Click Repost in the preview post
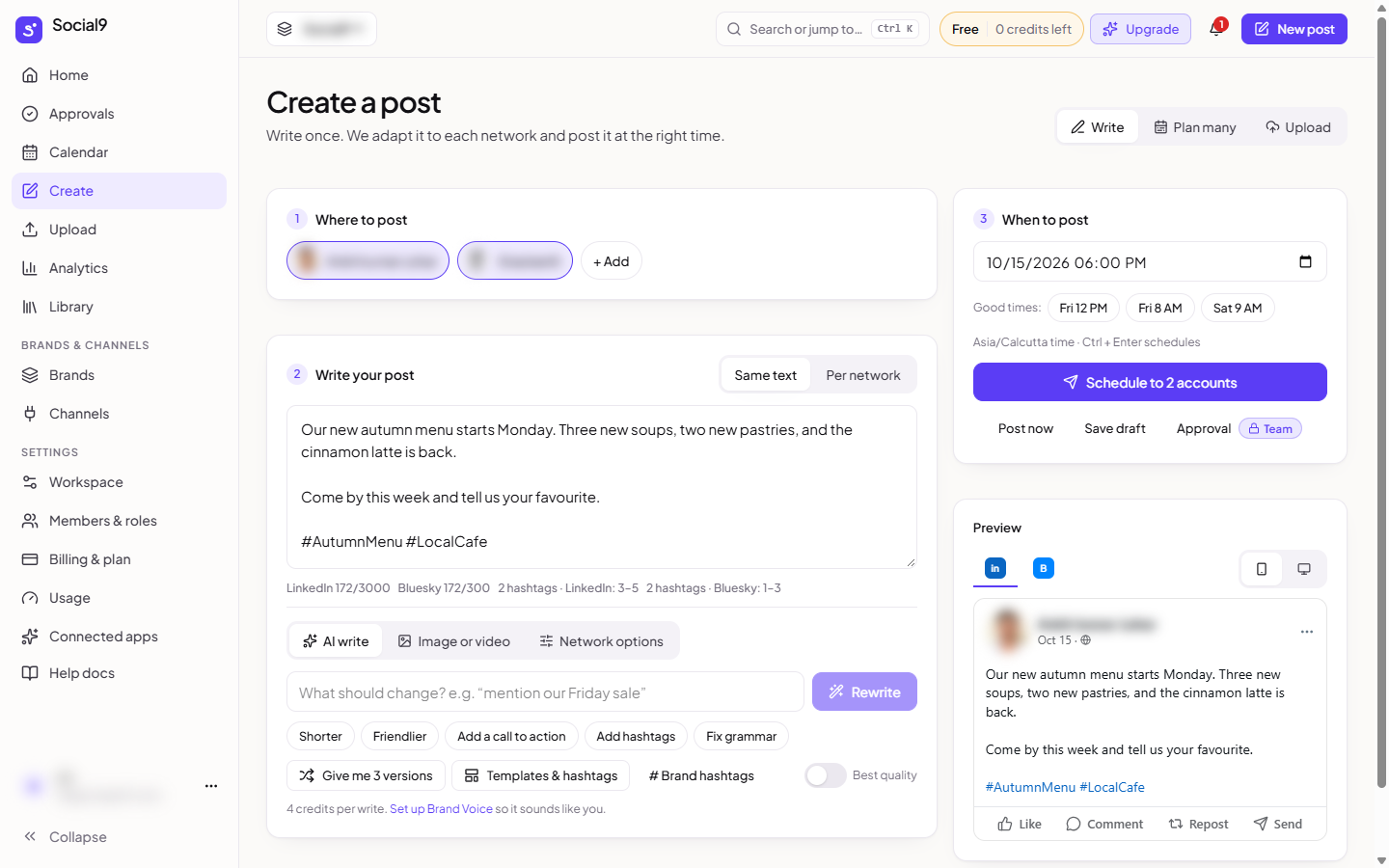The width and height of the screenshot is (1389, 868). 1198,824
